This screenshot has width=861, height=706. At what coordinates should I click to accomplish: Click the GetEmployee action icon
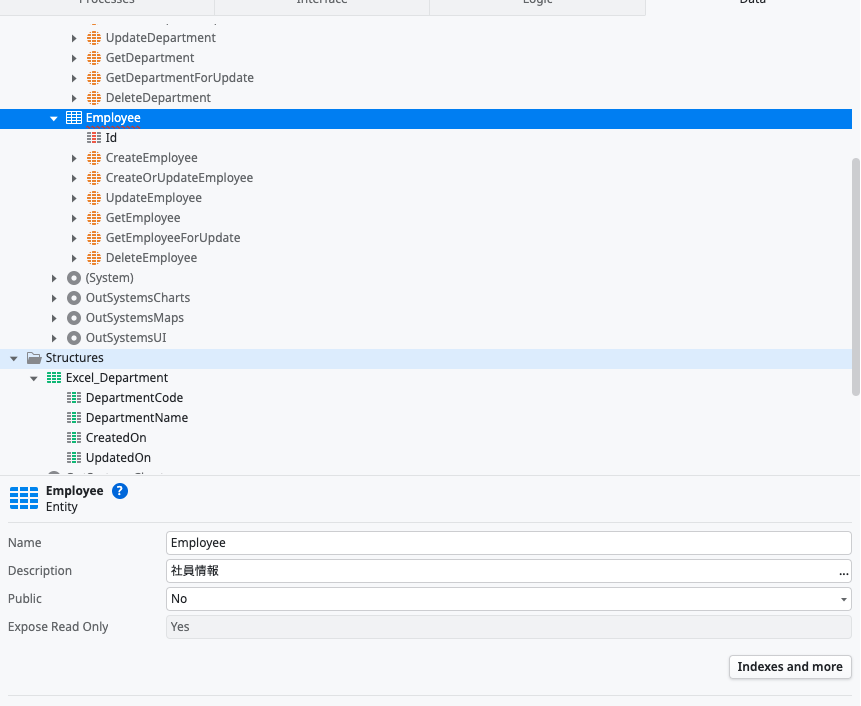pyautogui.click(x=94, y=218)
